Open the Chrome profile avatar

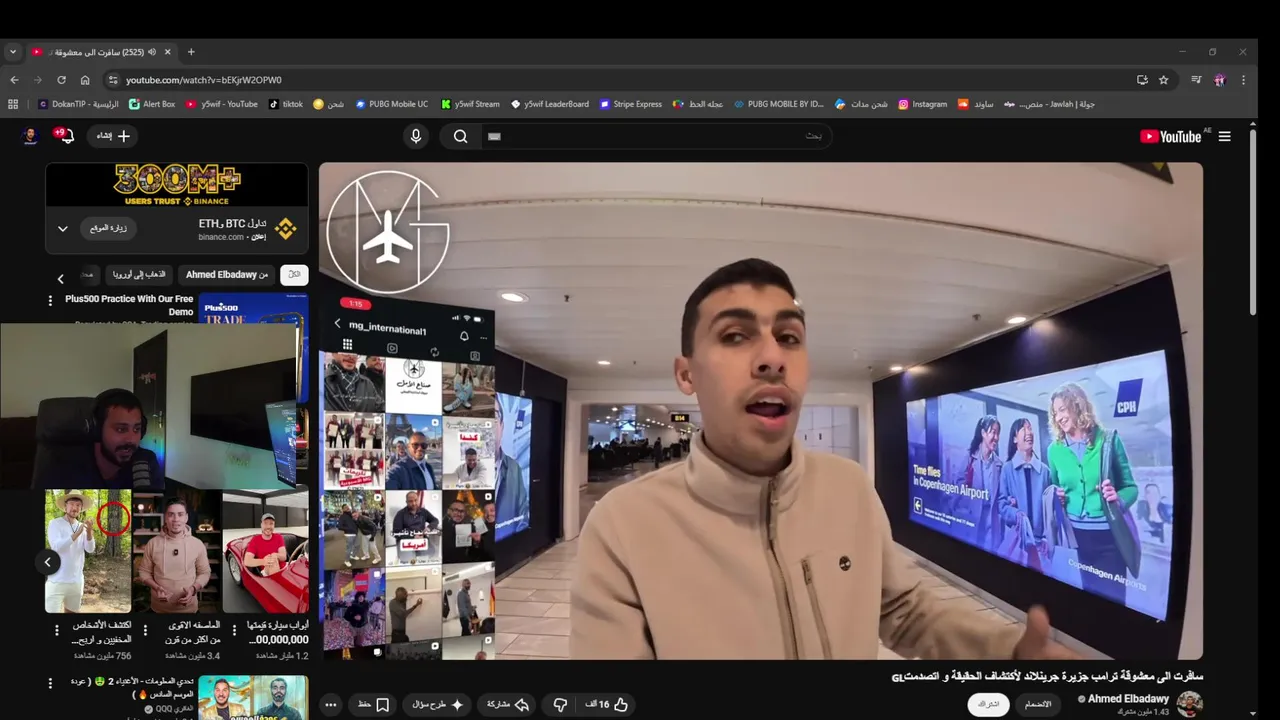1220,80
